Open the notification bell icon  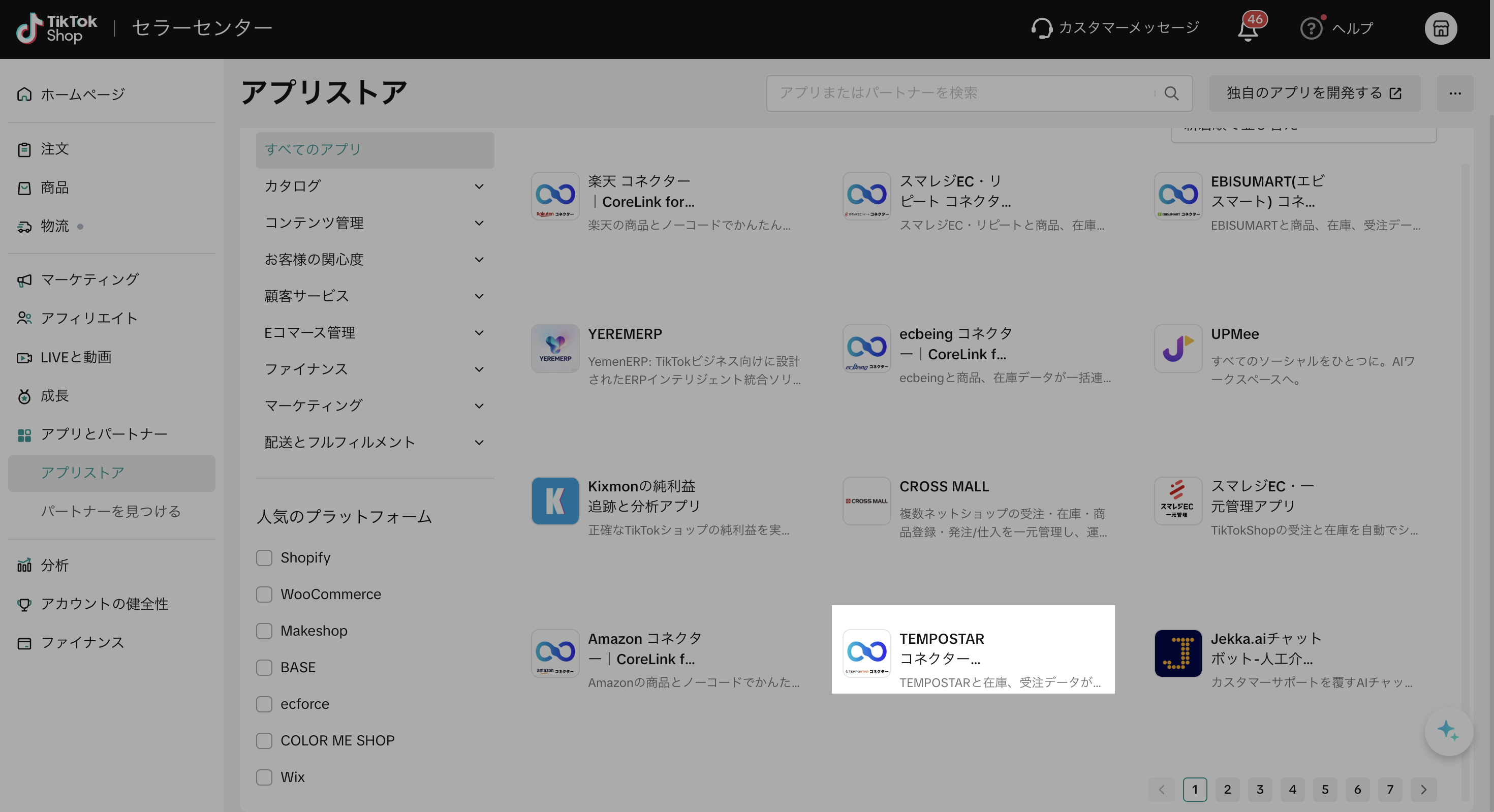click(1248, 29)
